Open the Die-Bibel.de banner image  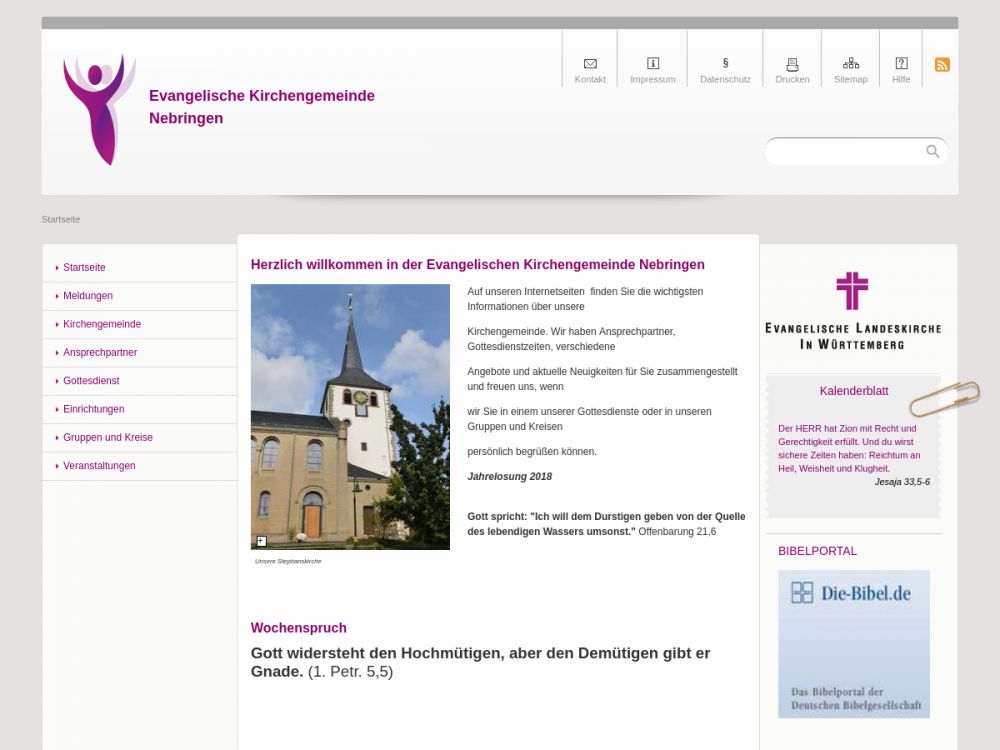pyautogui.click(x=854, y=644)
